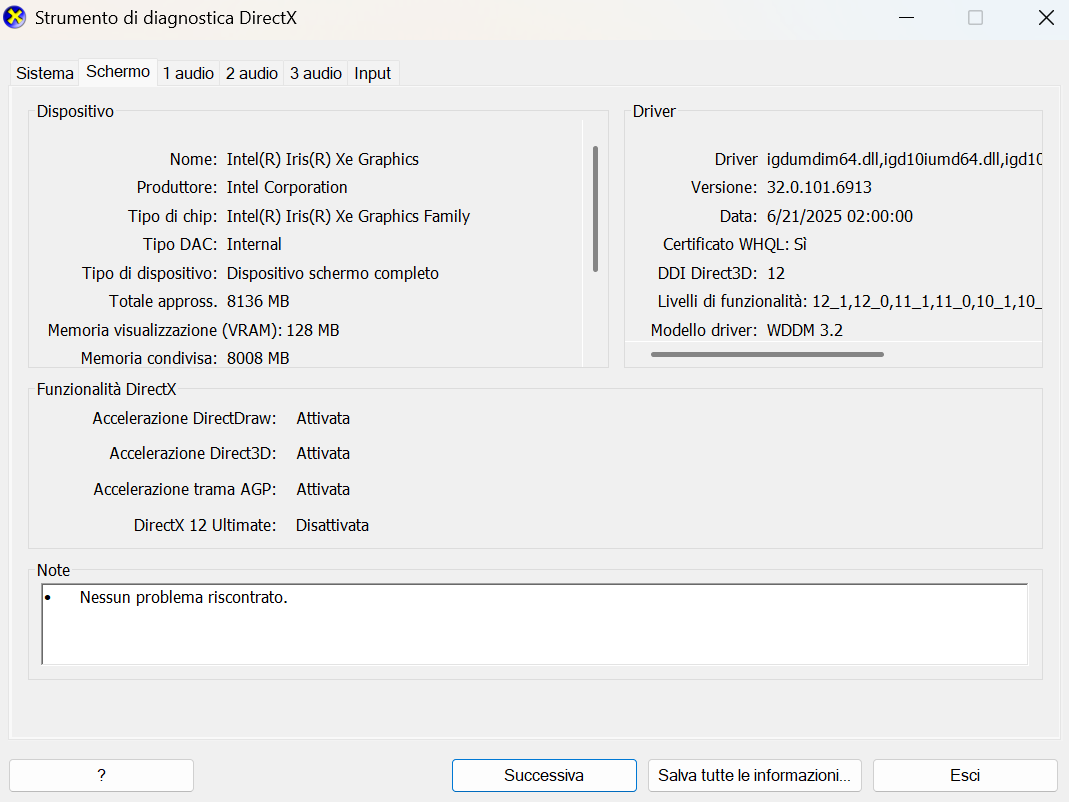This screenshot has width=1069, height=802.
Task: Switch to the Input tab
Action: click(x=372, y=73)
